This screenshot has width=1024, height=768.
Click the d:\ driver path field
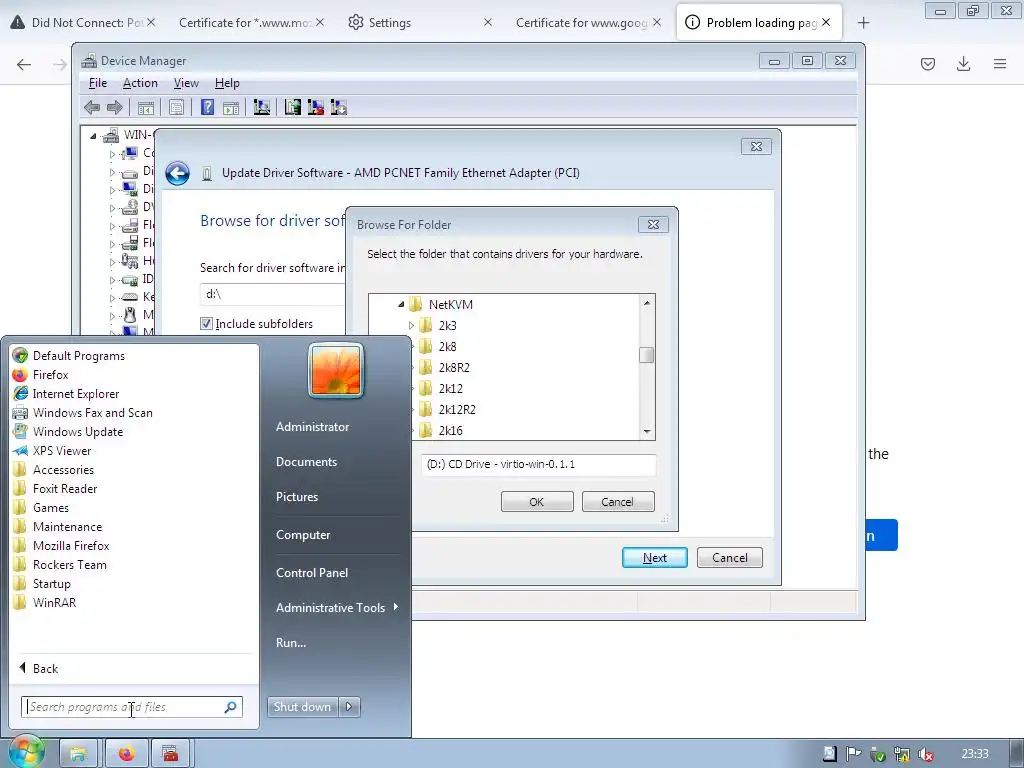[273, 295]
